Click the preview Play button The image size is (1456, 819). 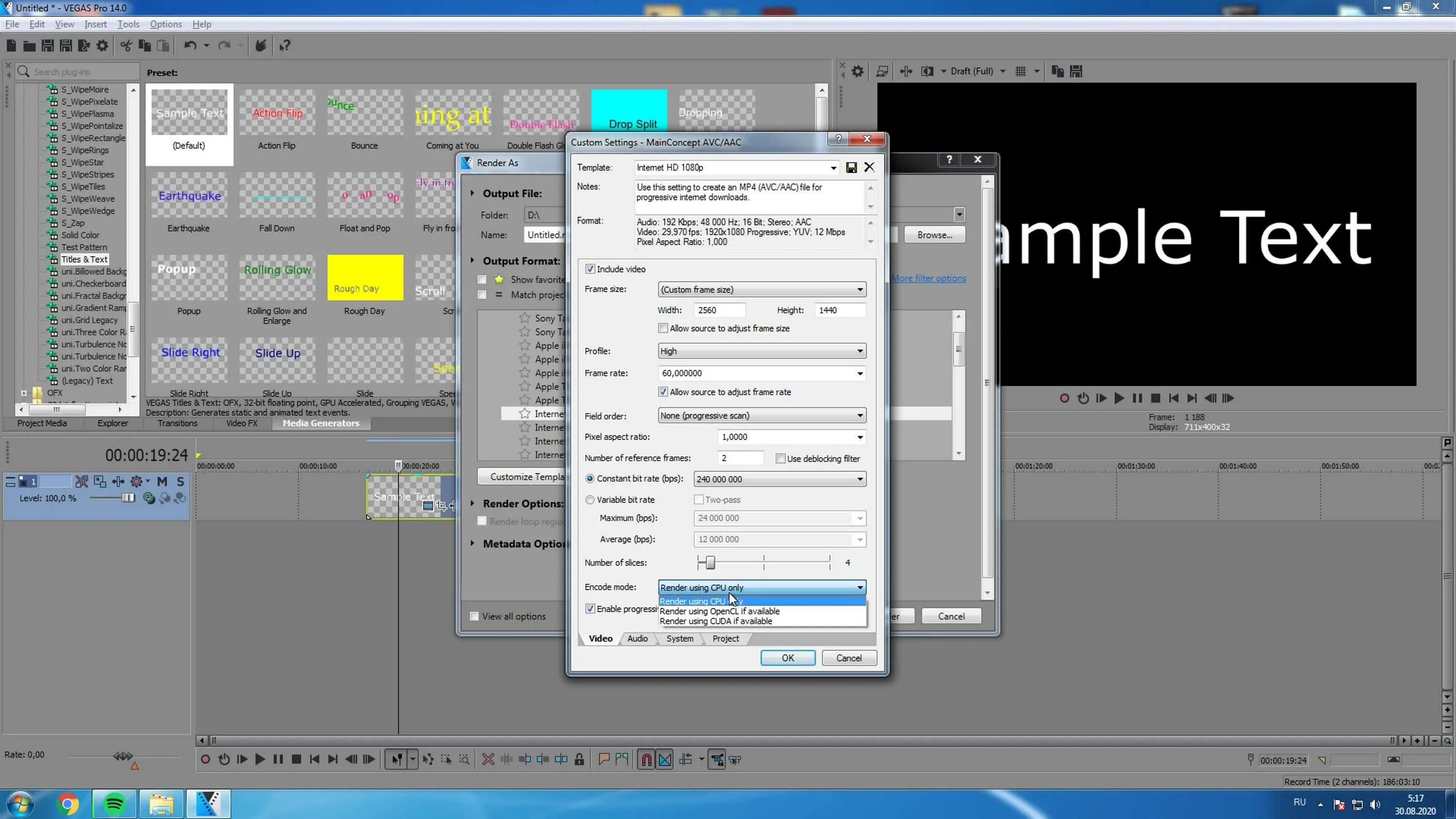tap(1119, 398)
